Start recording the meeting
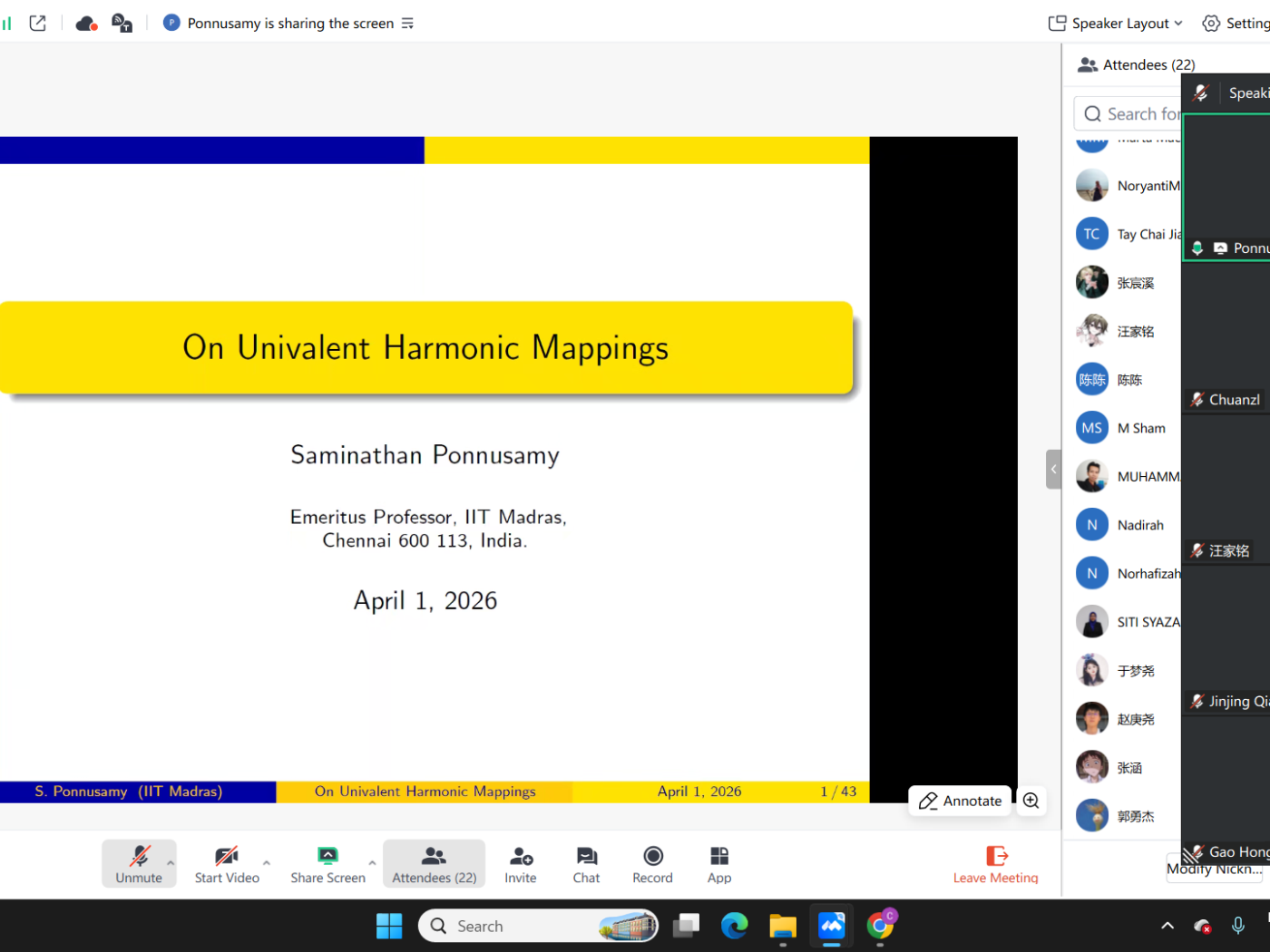The image size is (1270, 952). coord(652,863)
